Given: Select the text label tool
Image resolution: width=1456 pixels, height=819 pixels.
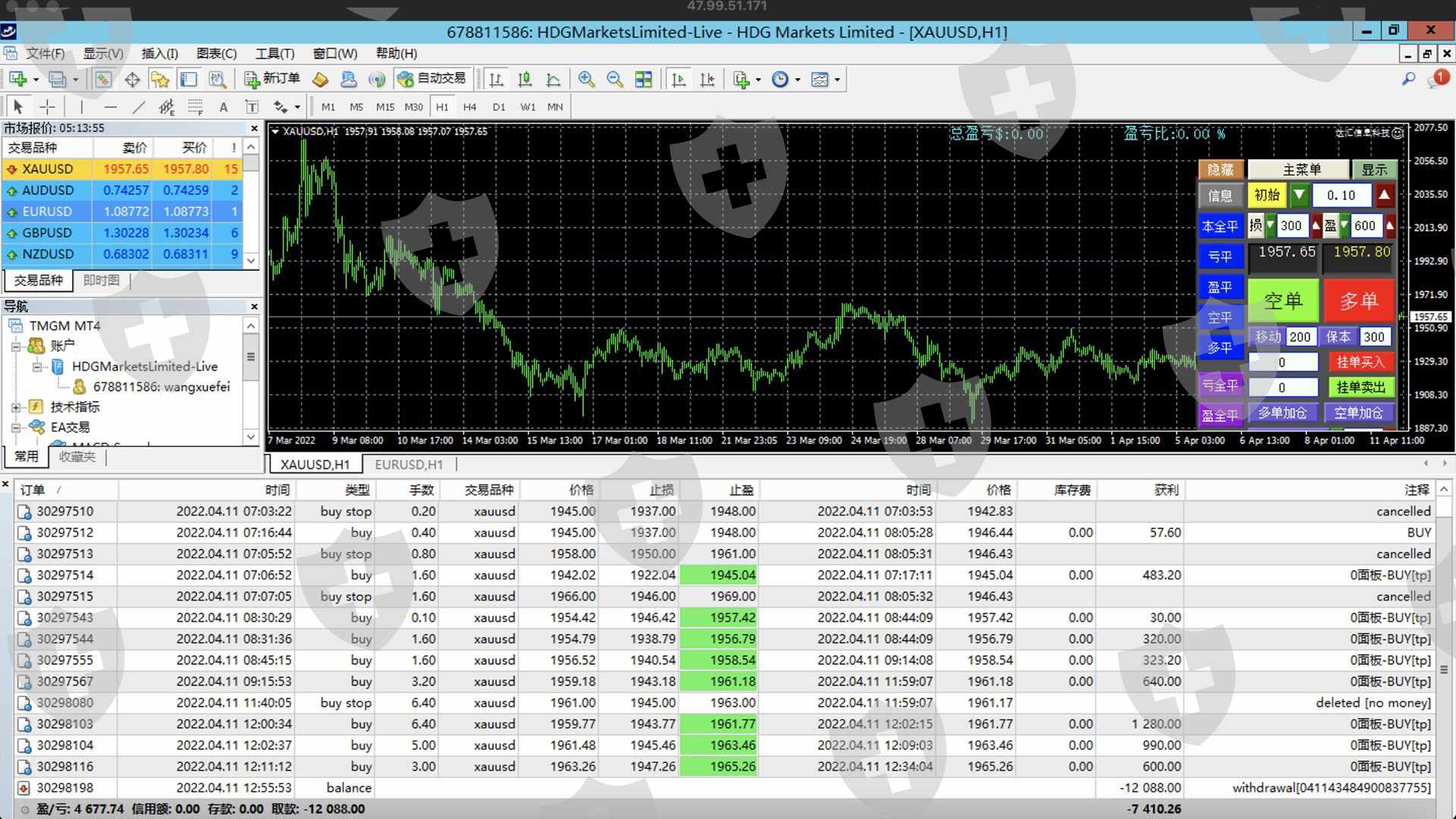Looking at the screenshot, I should coord(252,107).
